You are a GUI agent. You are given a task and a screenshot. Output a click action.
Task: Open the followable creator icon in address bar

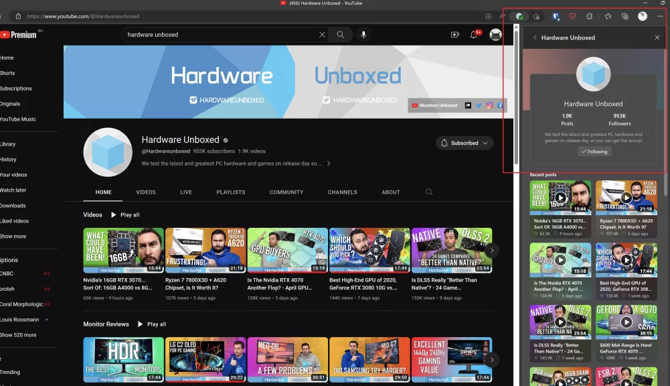[519, 16]
